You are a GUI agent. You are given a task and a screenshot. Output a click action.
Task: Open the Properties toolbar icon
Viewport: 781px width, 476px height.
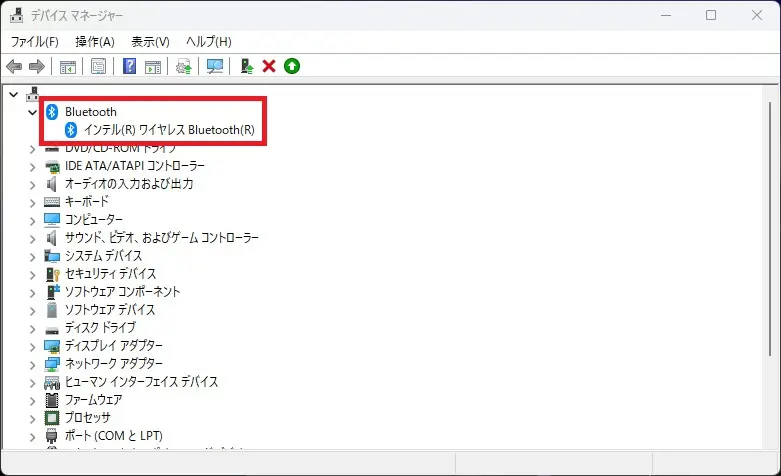[x=99, y=66]
